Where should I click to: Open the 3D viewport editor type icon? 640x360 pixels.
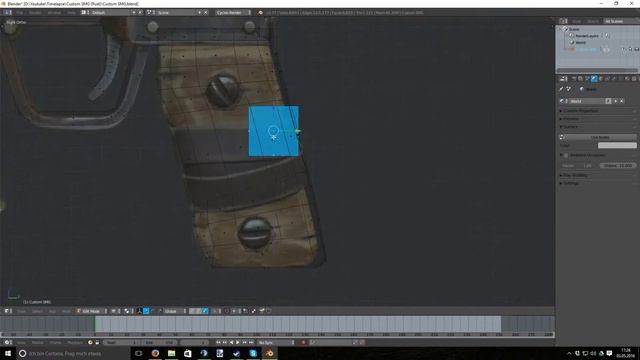tap(8, 311)
